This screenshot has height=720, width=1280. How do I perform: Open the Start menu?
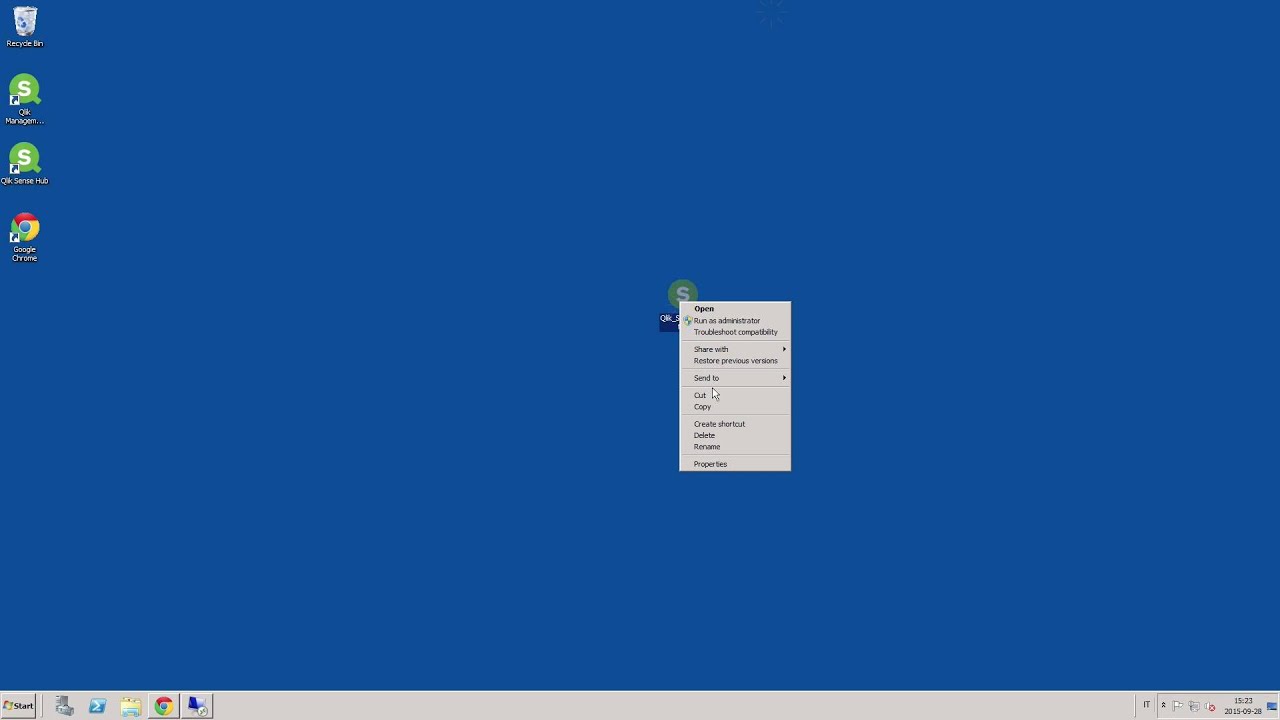[x=19, y=706]
